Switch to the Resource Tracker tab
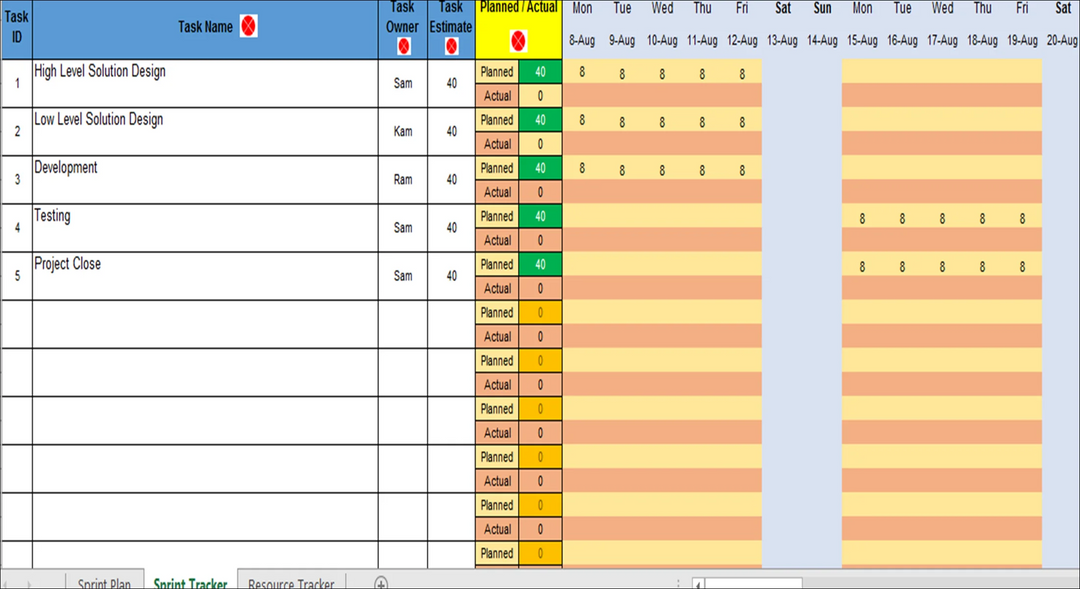The width and height of the screenshot is (1080, 589). click(290, 583)
